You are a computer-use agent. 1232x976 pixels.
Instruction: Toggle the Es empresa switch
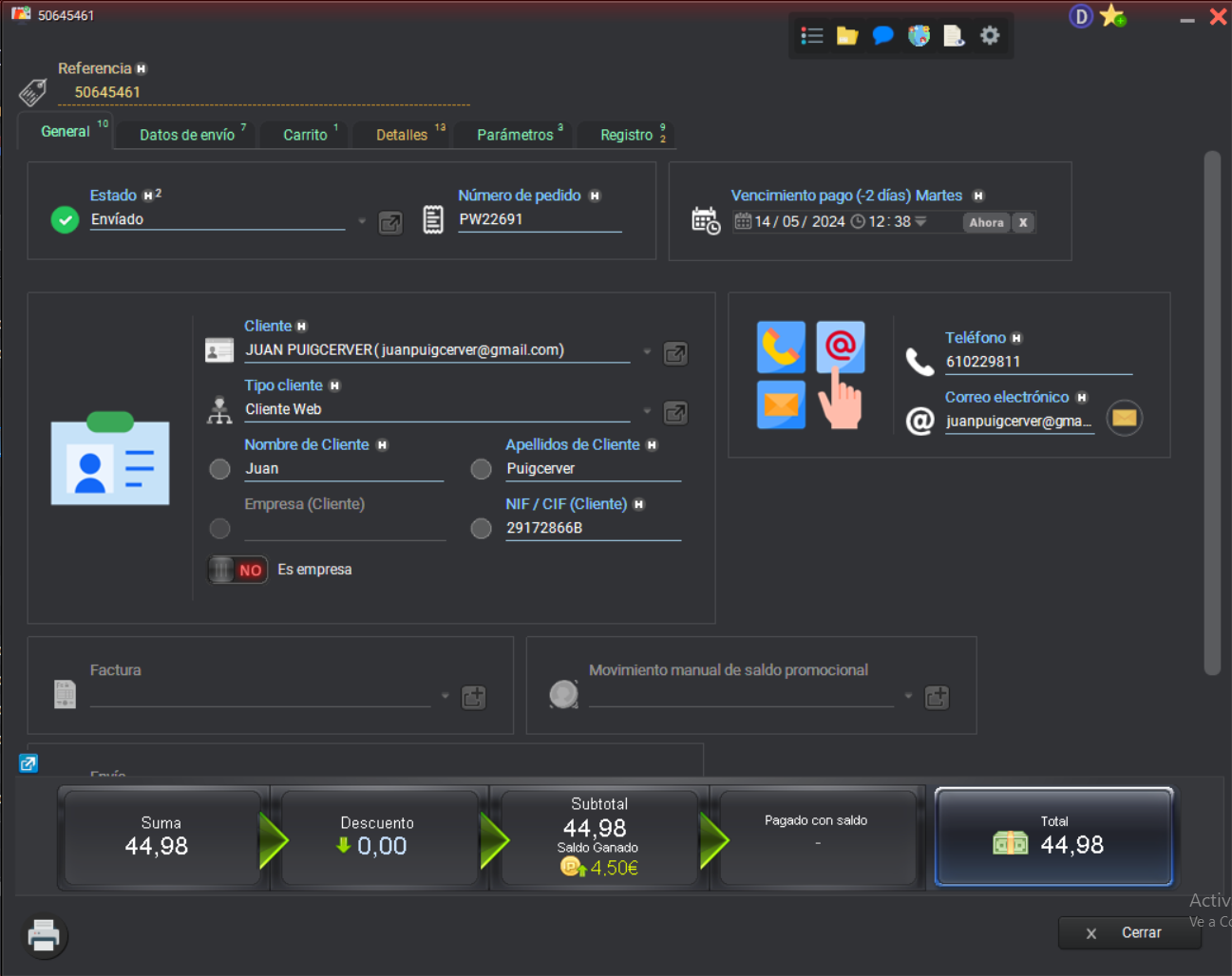tap(237, 570)
